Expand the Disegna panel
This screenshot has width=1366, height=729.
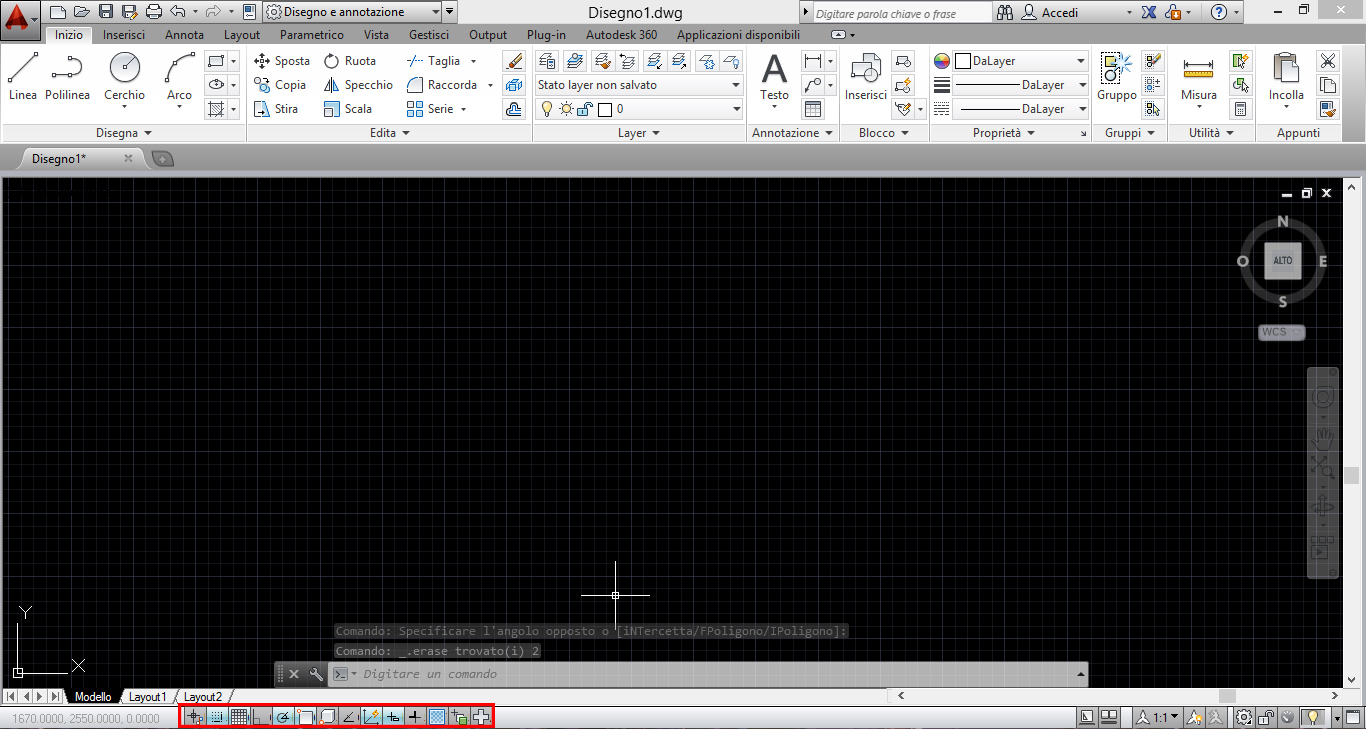[x=124, y=133]
